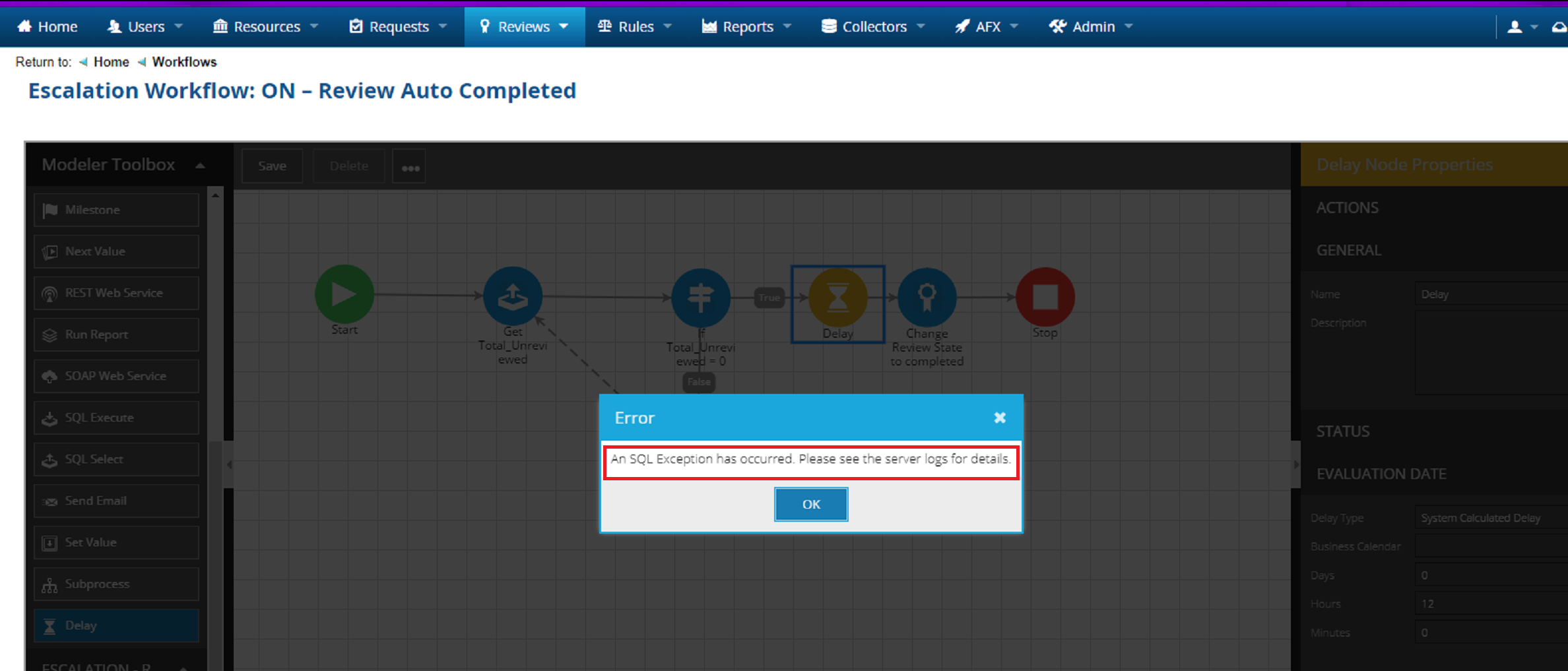The height and width of the screenshot is (671, 1568).
Task: Select the SQL Execute tool
Action: click(x=115, y=418)
